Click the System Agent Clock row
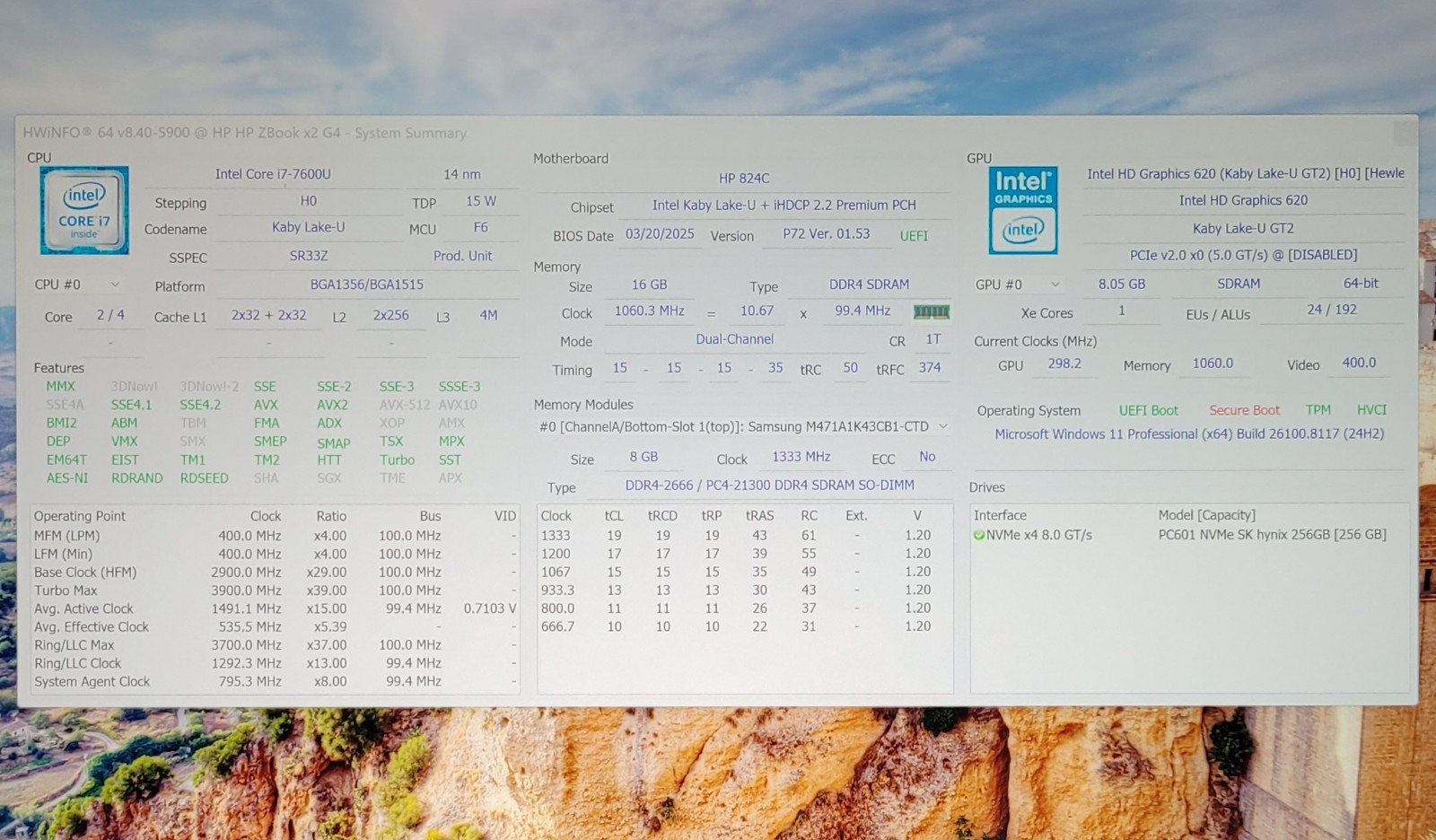Image resolution: width=1436 pixels, height=840 pixels. 276,682
